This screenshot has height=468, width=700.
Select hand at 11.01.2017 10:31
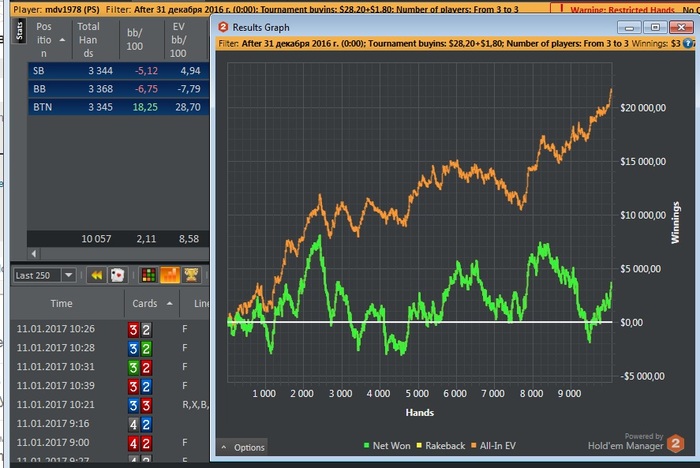pyautogui.click(x=110, y=367)
